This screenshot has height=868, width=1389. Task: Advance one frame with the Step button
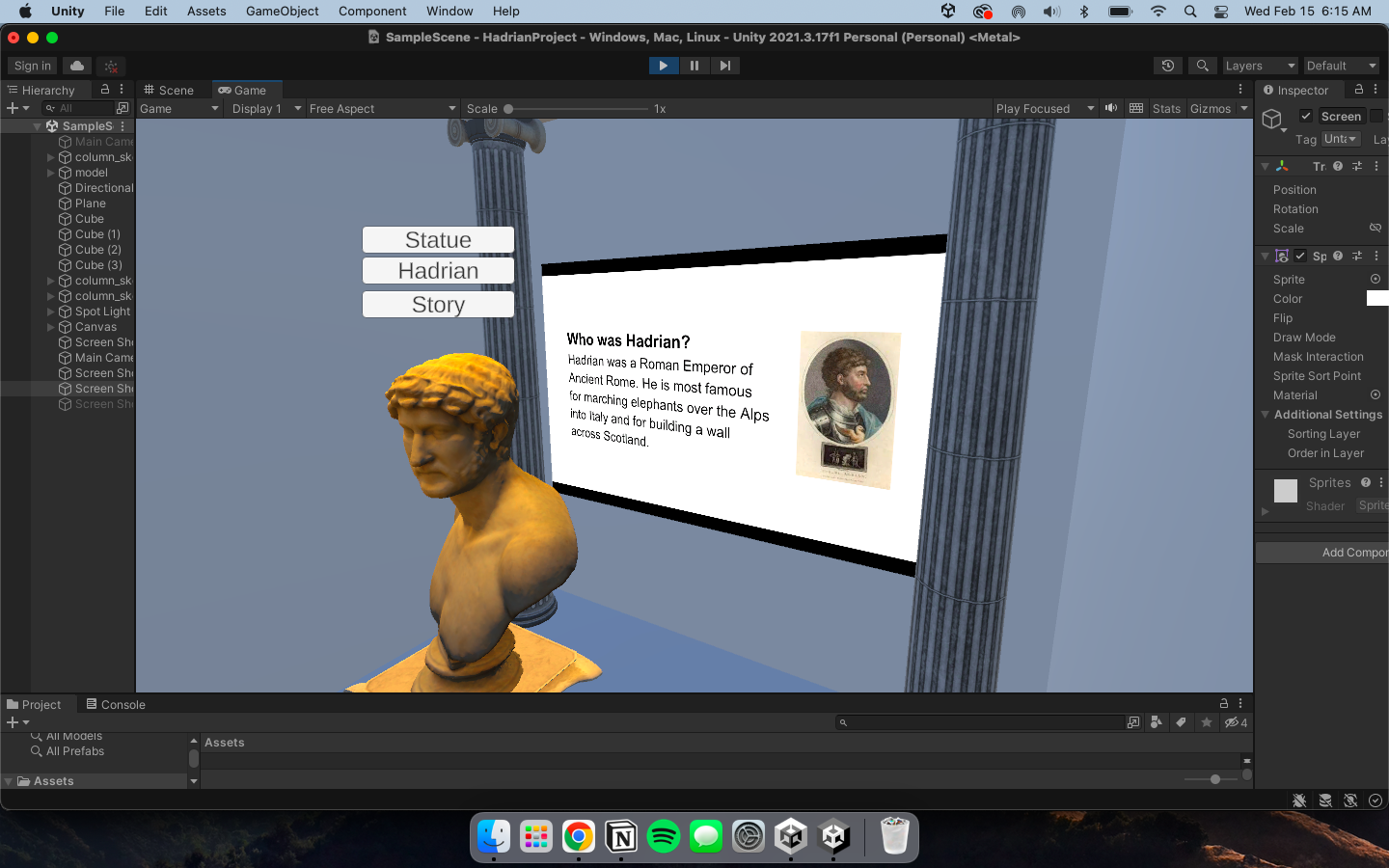tap(724, 66)
